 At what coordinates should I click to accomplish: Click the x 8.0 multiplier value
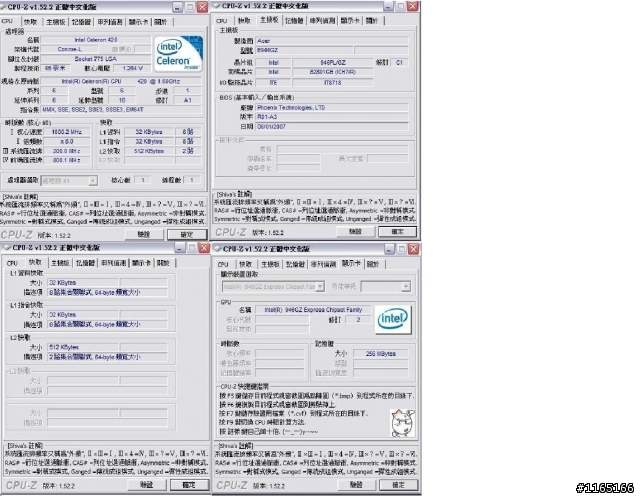pos(67,142)
